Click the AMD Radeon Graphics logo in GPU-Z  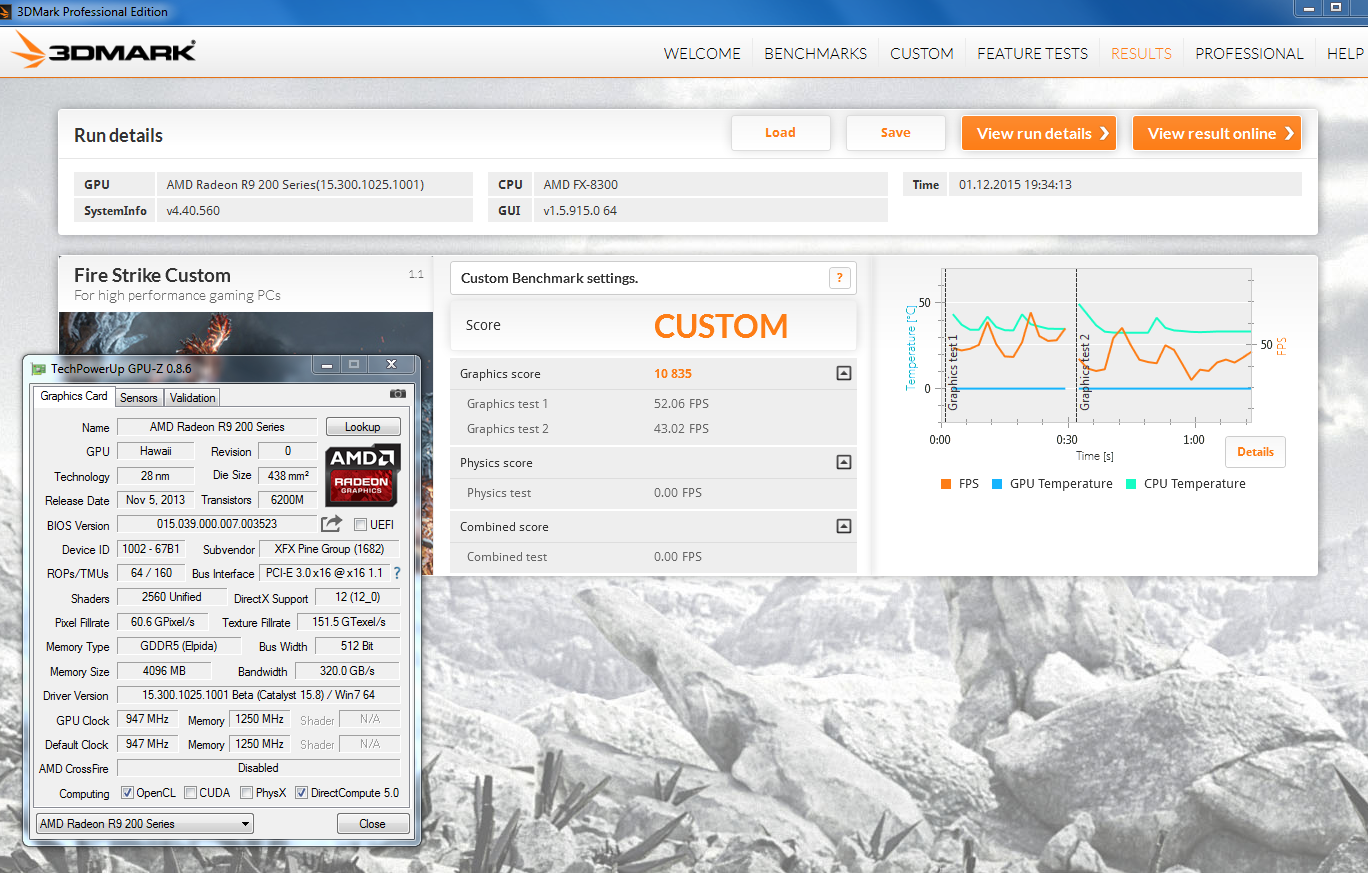pos(363,474)
